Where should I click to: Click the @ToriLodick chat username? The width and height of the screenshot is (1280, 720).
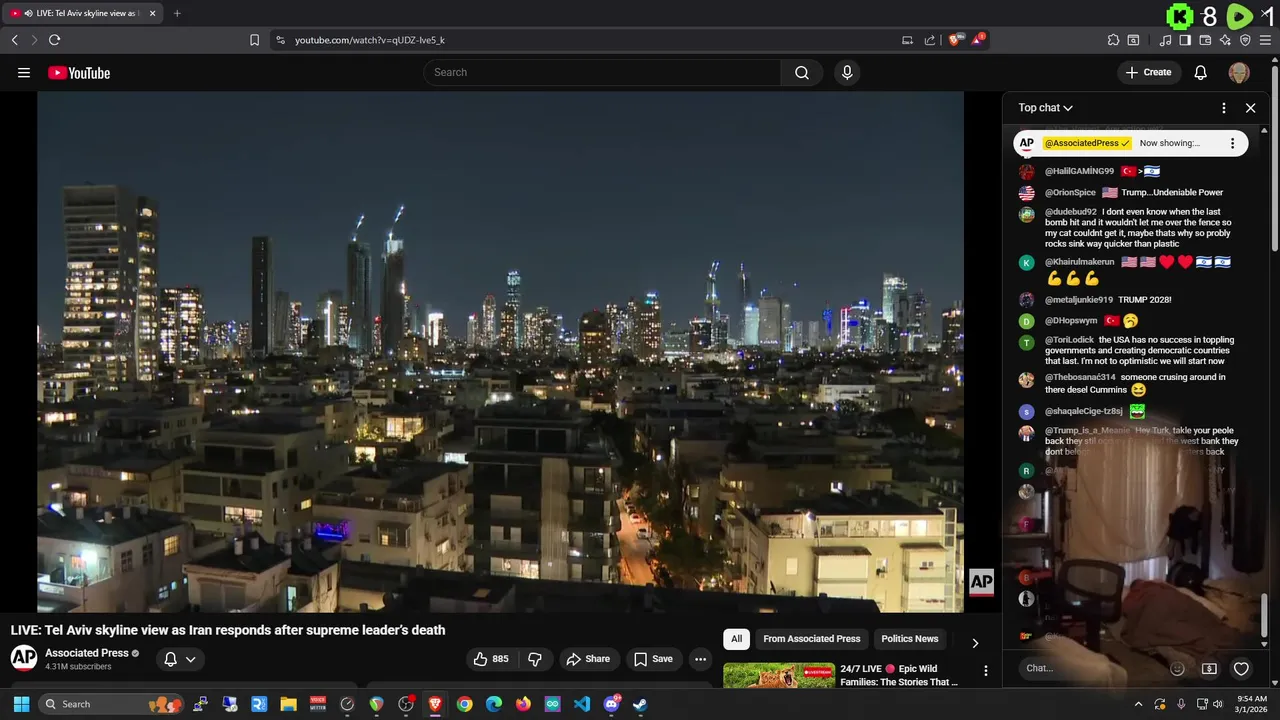click(1069, 340)
